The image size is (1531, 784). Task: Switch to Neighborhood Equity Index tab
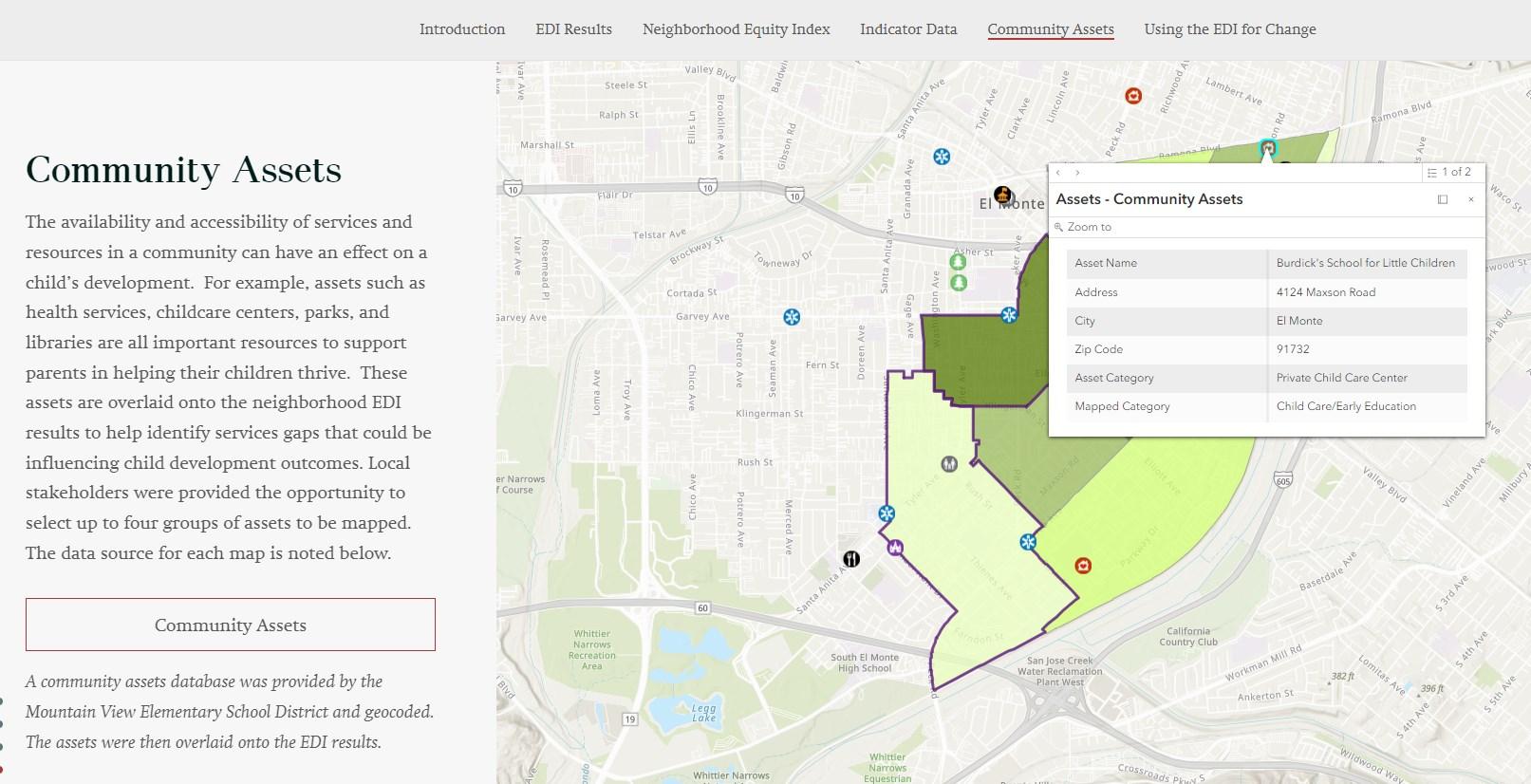(x=737, y=29)
